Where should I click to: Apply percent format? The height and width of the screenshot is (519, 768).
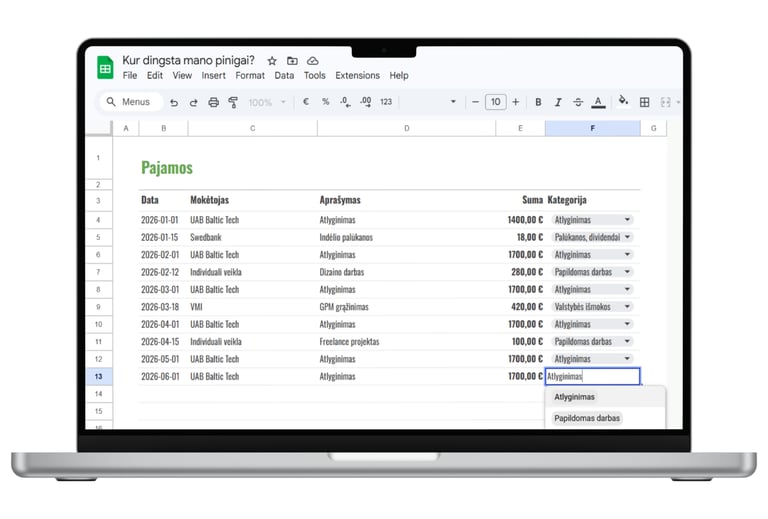pos(326,102)
